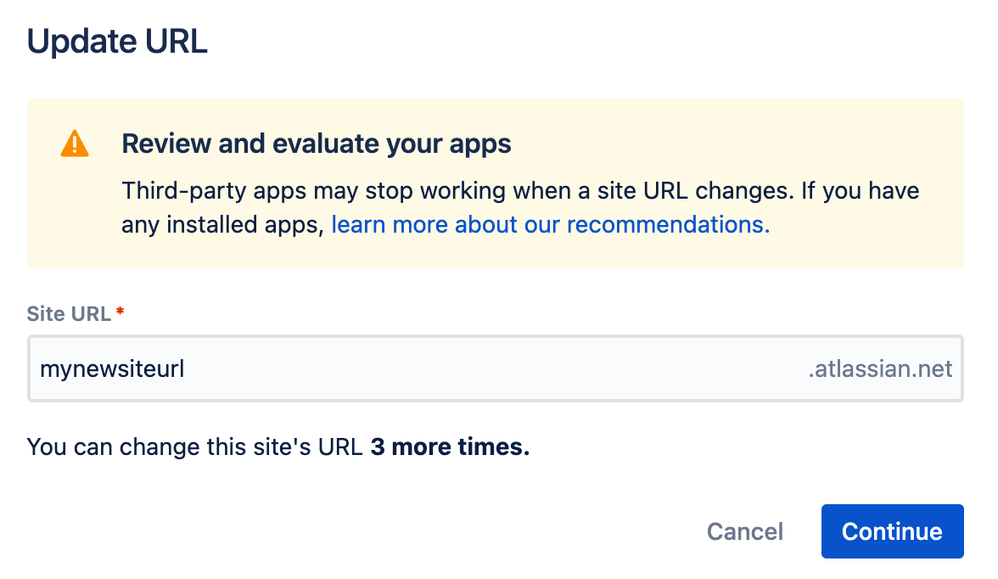Image resolution: width=998 pixels, height=579 pixels.
Task: Click the Update URL dialog title
Action: [x=117, y=42]
